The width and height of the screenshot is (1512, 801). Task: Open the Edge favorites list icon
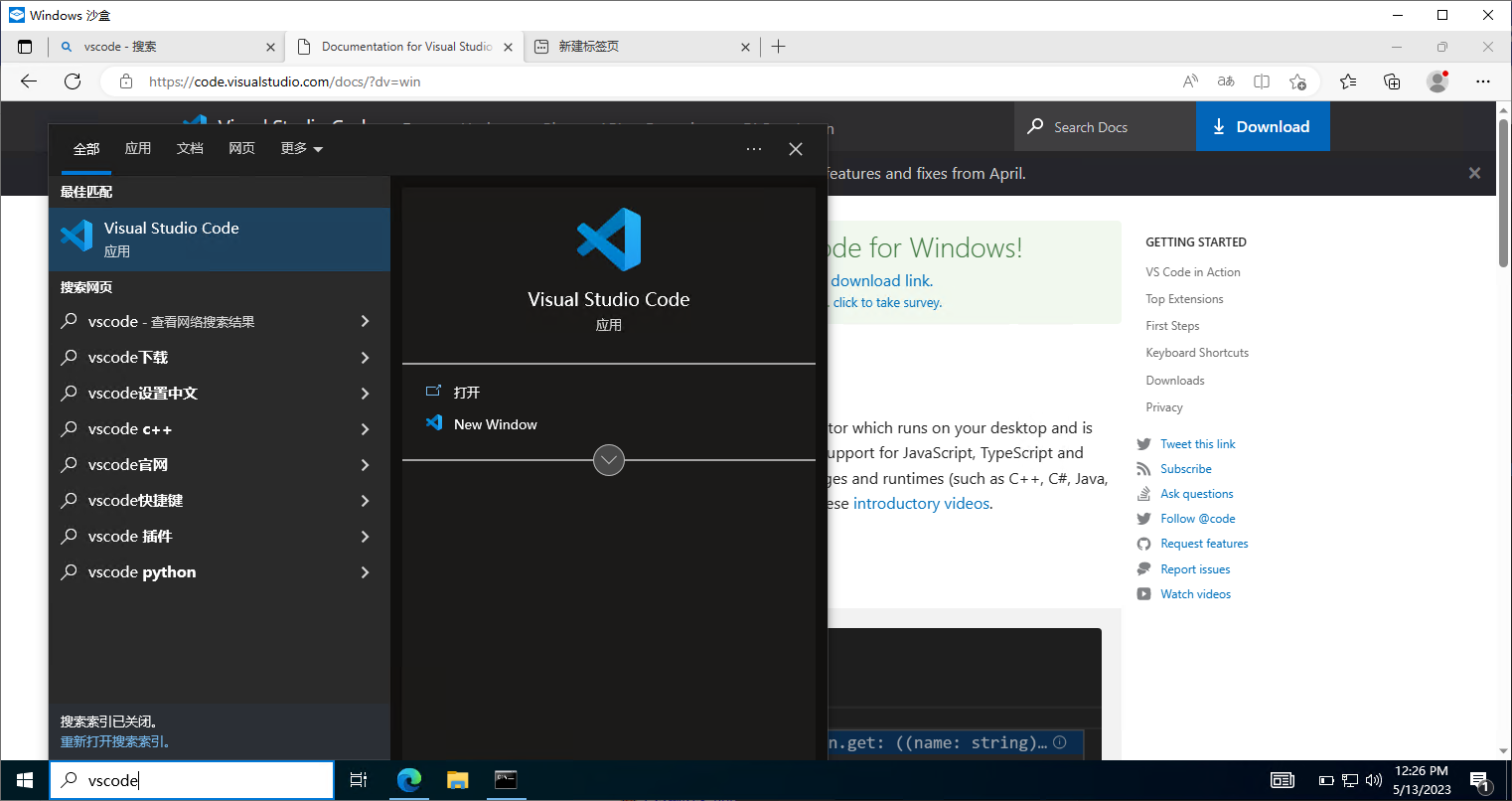click(x=1348, y=81)
